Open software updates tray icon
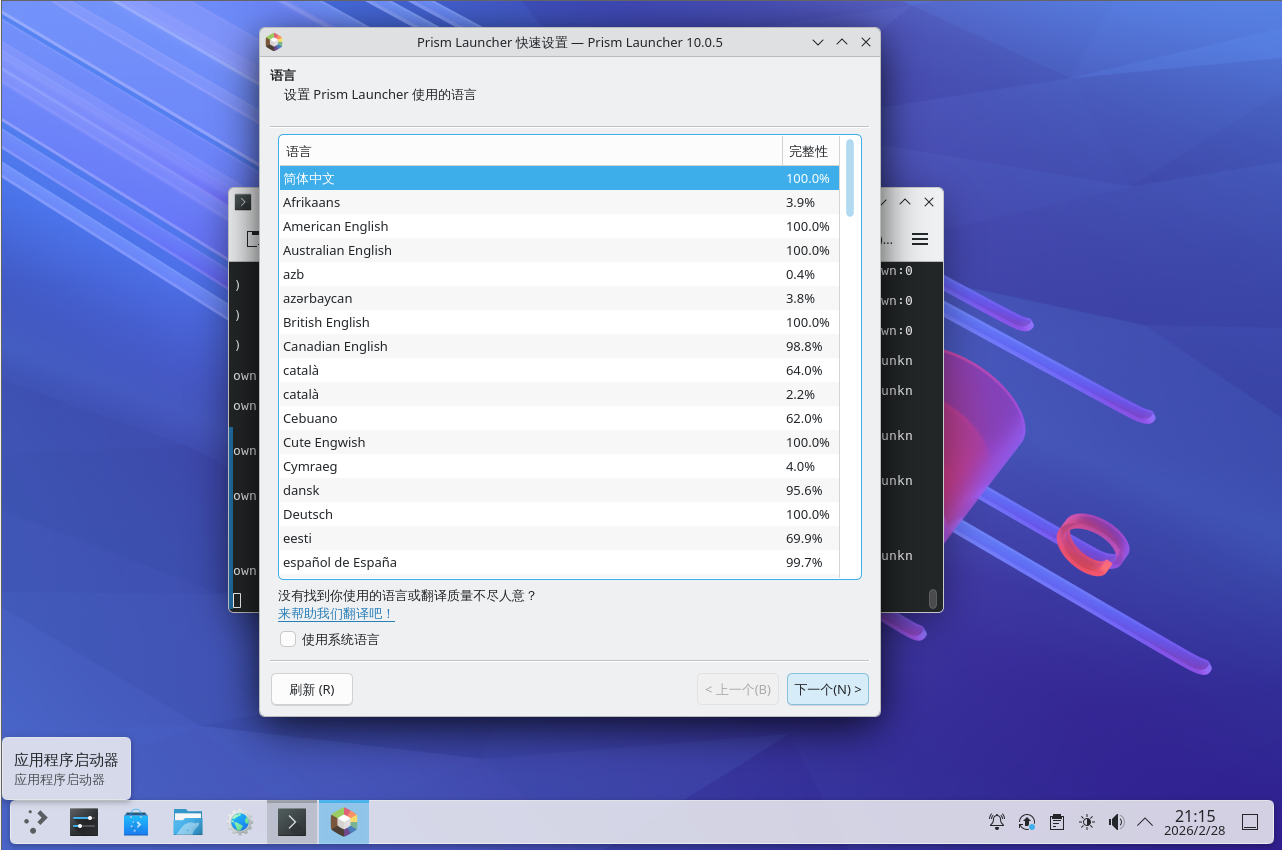1282x850 pixels. (x=1027, y=822)
